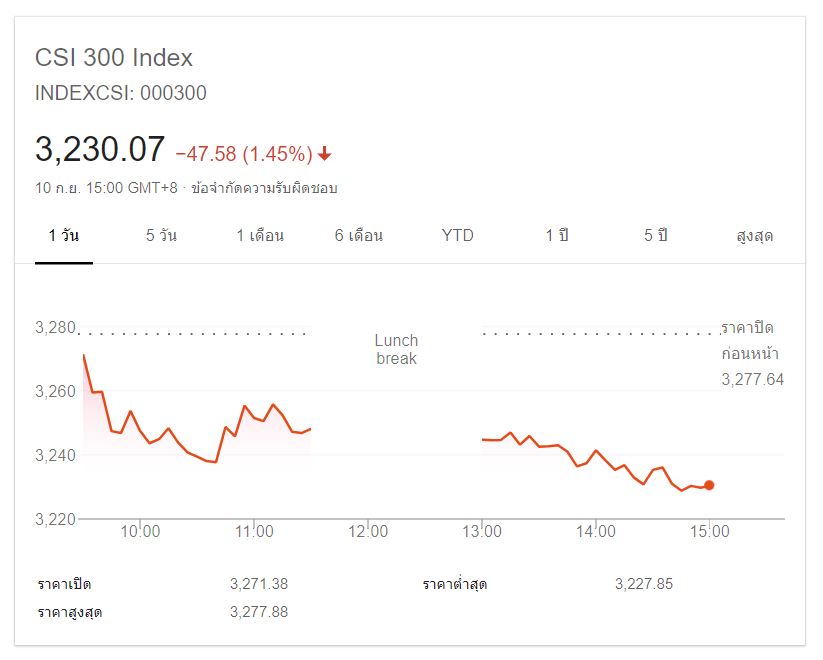Switch to YTD chart range
The height and width of the screenshot is (660, 823).
pos(457,236)
